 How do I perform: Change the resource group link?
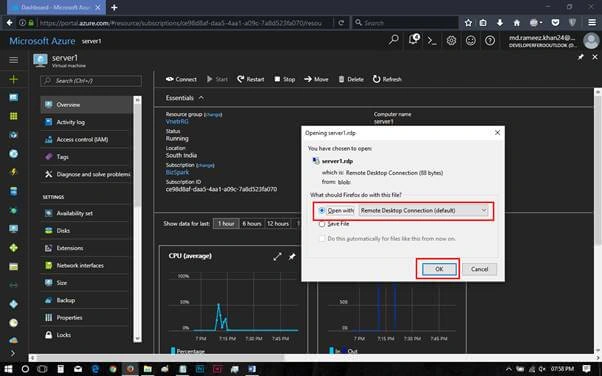pyautogui.click(x=213, y=114)
